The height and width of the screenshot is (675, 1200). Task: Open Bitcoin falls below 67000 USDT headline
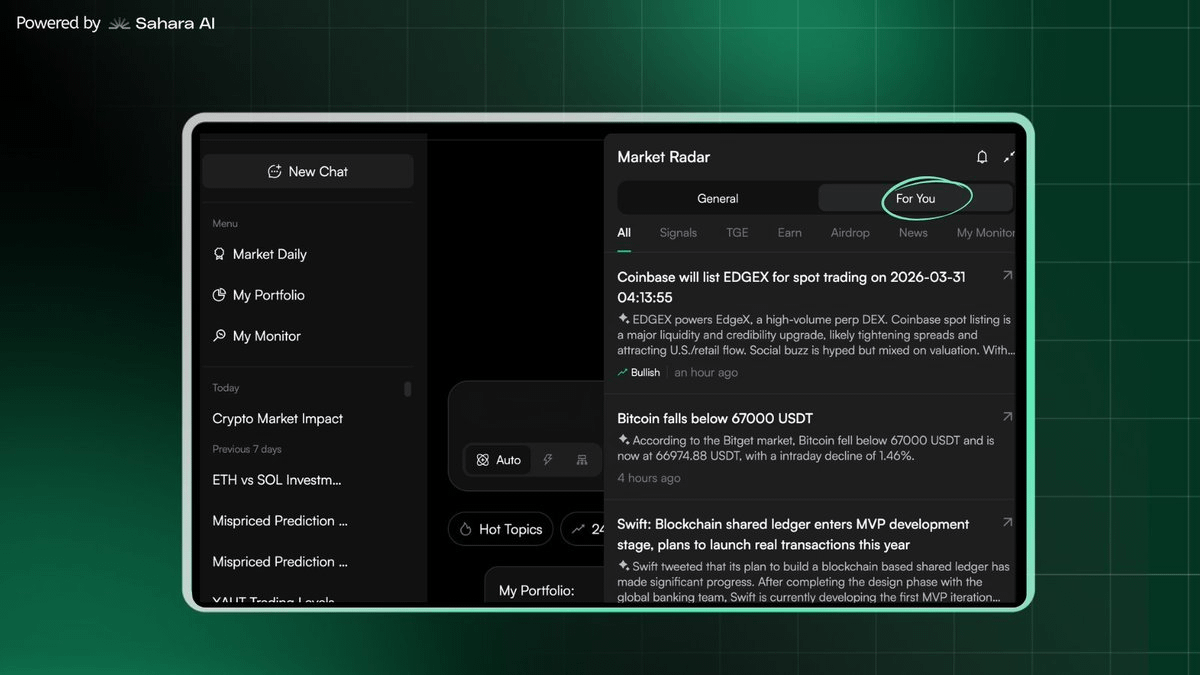coord(715,418)
